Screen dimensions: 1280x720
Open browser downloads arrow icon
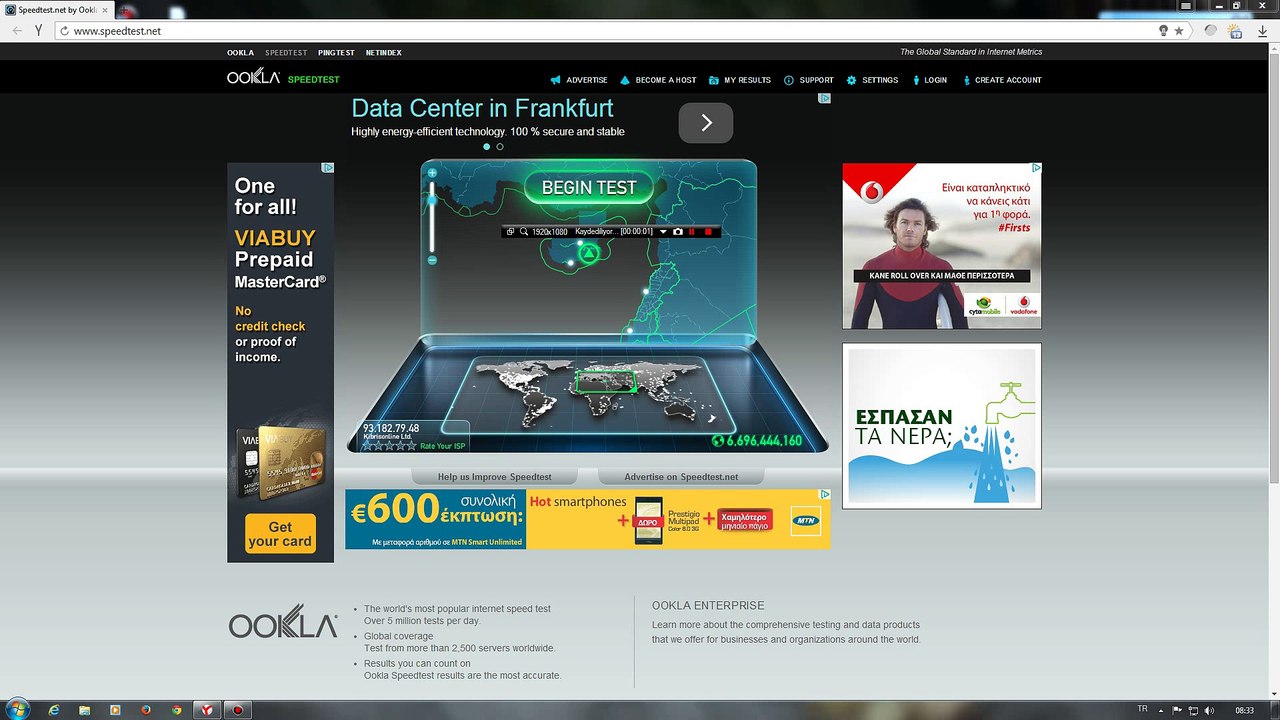1263,31
